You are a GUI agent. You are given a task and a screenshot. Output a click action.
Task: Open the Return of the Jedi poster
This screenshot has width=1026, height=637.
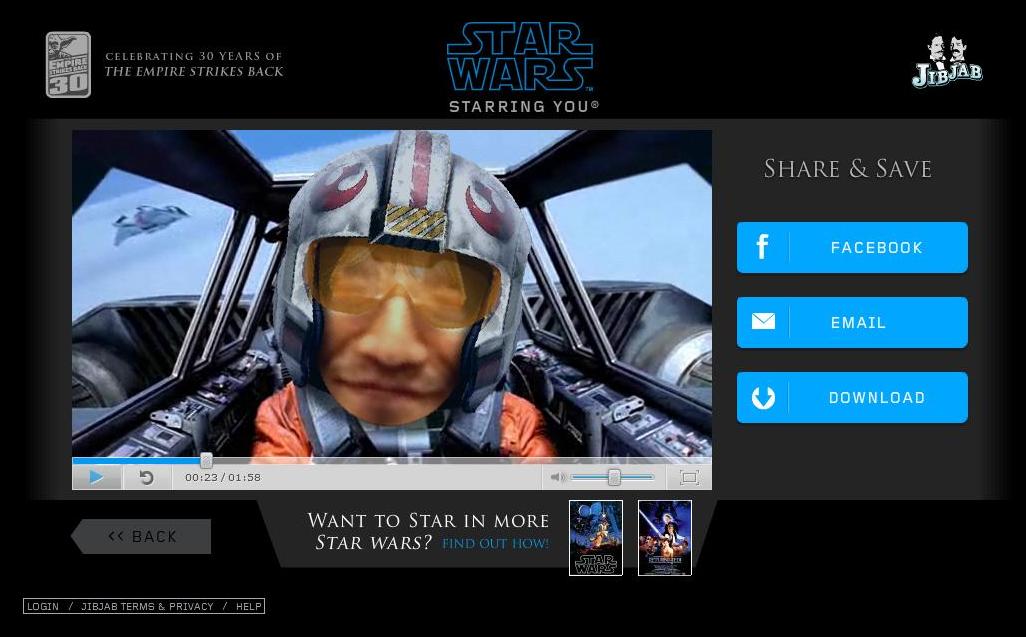[x=665, y=538]
